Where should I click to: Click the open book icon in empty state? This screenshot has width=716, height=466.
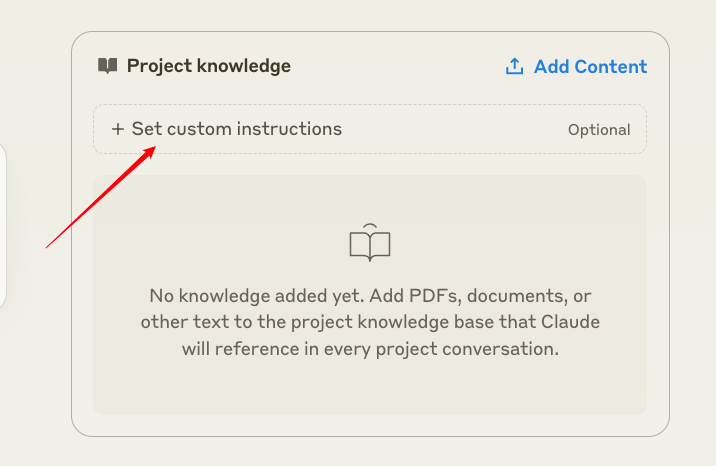pos(369,243)
